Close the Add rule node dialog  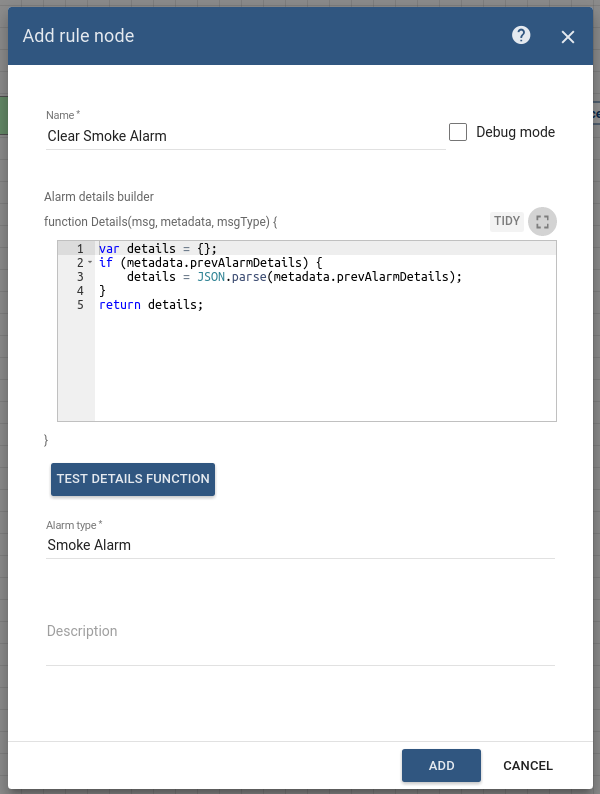pos(568,37)
